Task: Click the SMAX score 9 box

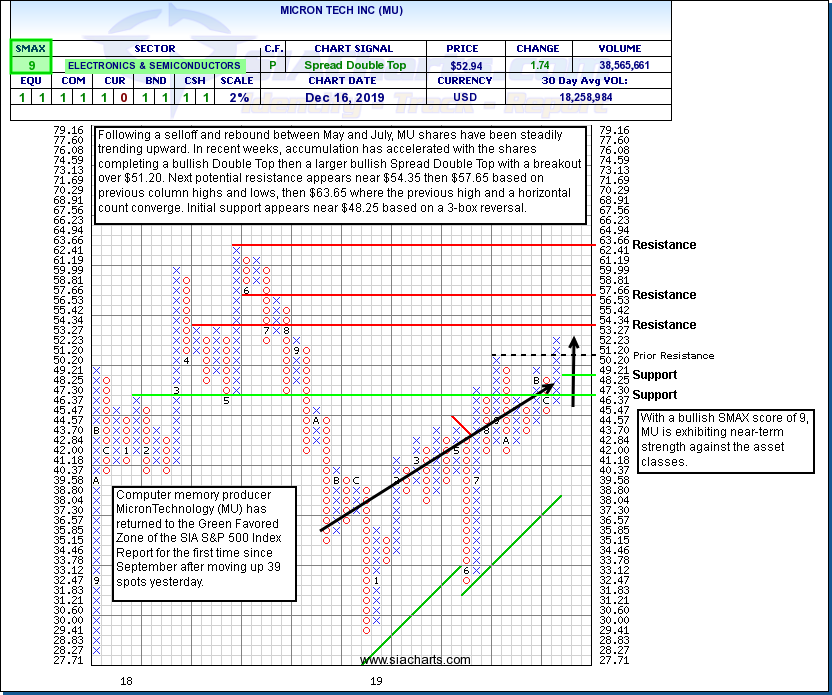Action: pyautogui.click(x=30, y=65)
